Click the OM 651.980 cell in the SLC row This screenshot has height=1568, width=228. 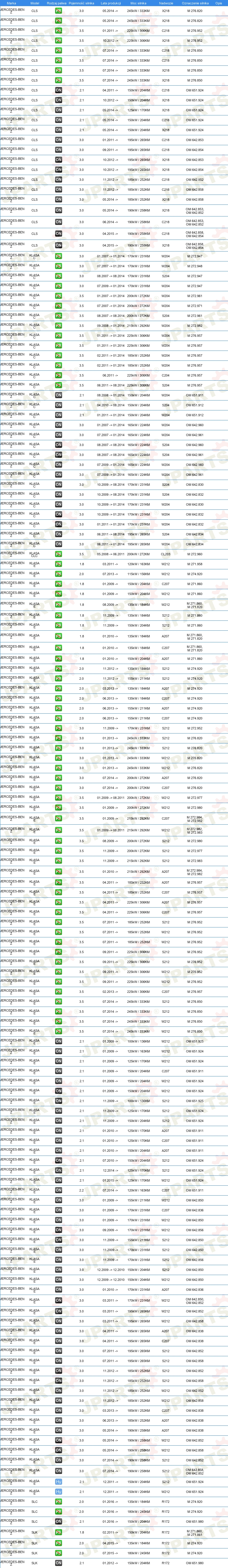click(195, 1522)
